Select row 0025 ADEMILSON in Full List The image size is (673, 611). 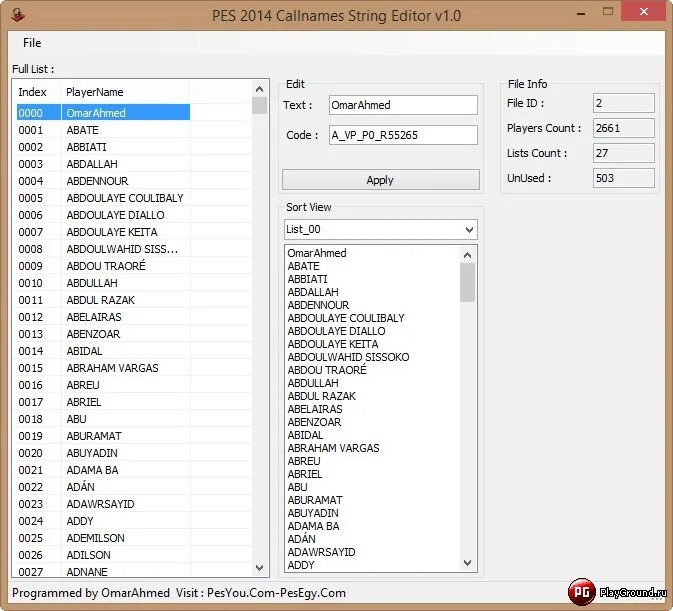pos(103,538)
